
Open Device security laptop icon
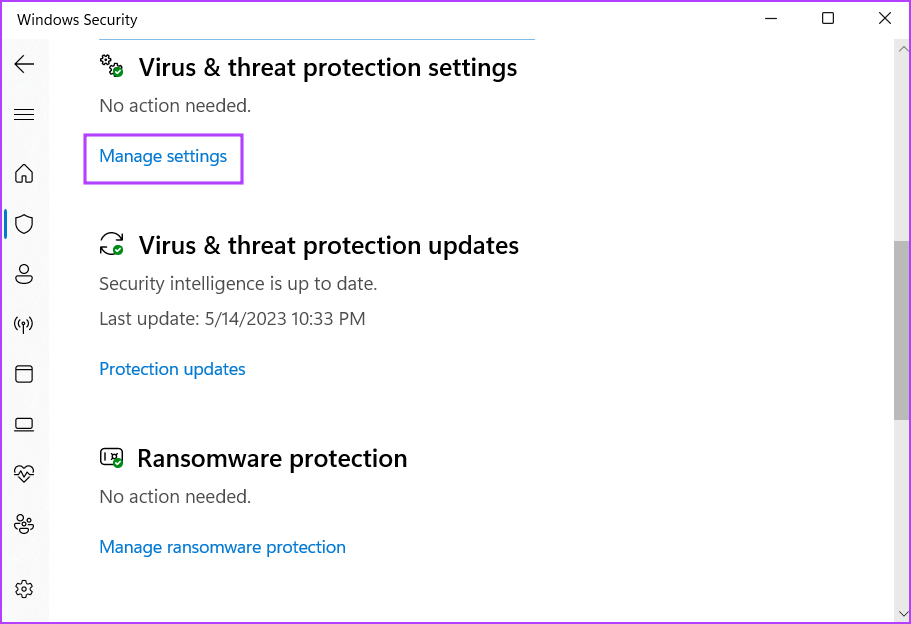pos(24,424)
